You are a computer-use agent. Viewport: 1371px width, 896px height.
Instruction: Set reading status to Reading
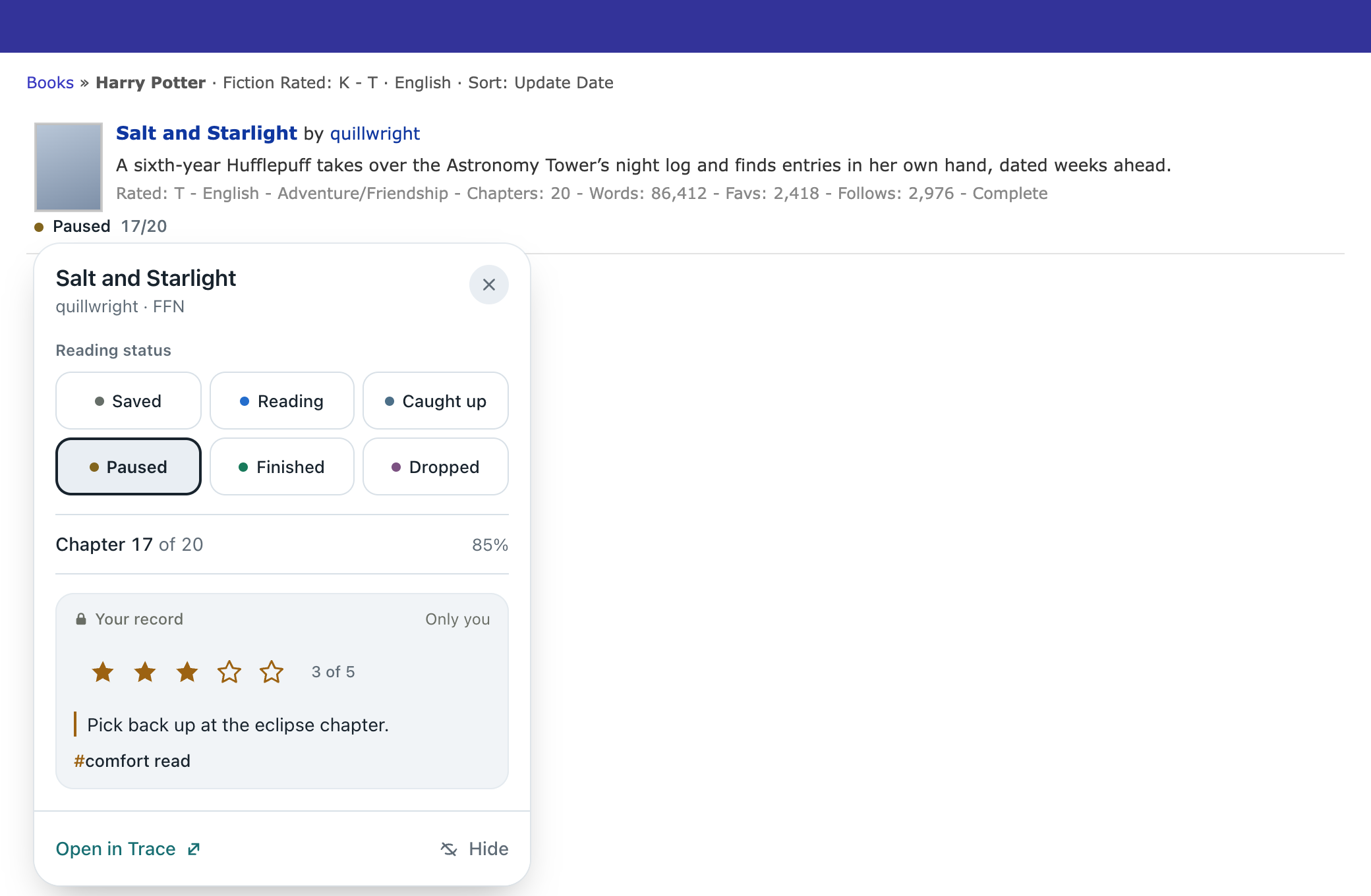tap(282, 401)
